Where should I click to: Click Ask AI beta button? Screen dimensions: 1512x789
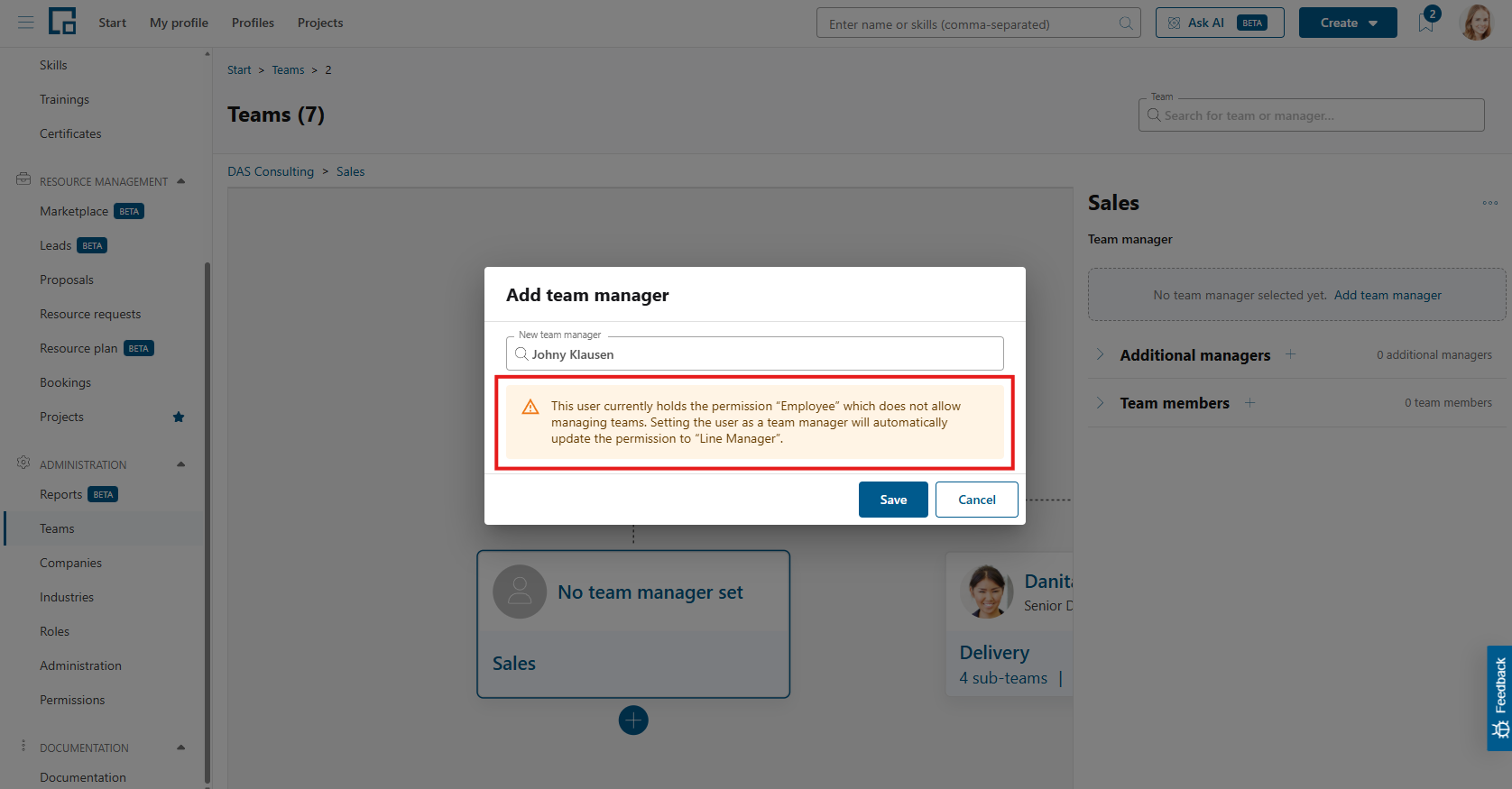tap(1220, 23)
